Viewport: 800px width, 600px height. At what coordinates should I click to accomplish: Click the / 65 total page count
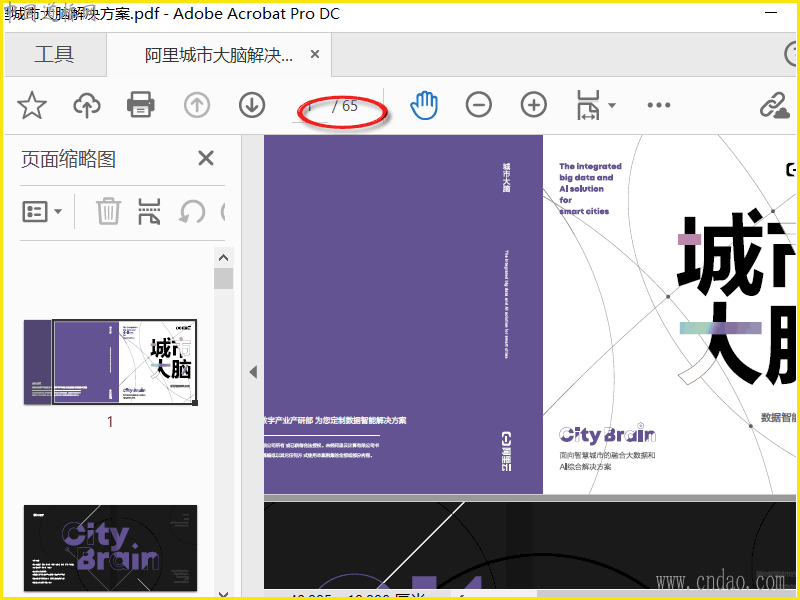[x=345, y=106]
